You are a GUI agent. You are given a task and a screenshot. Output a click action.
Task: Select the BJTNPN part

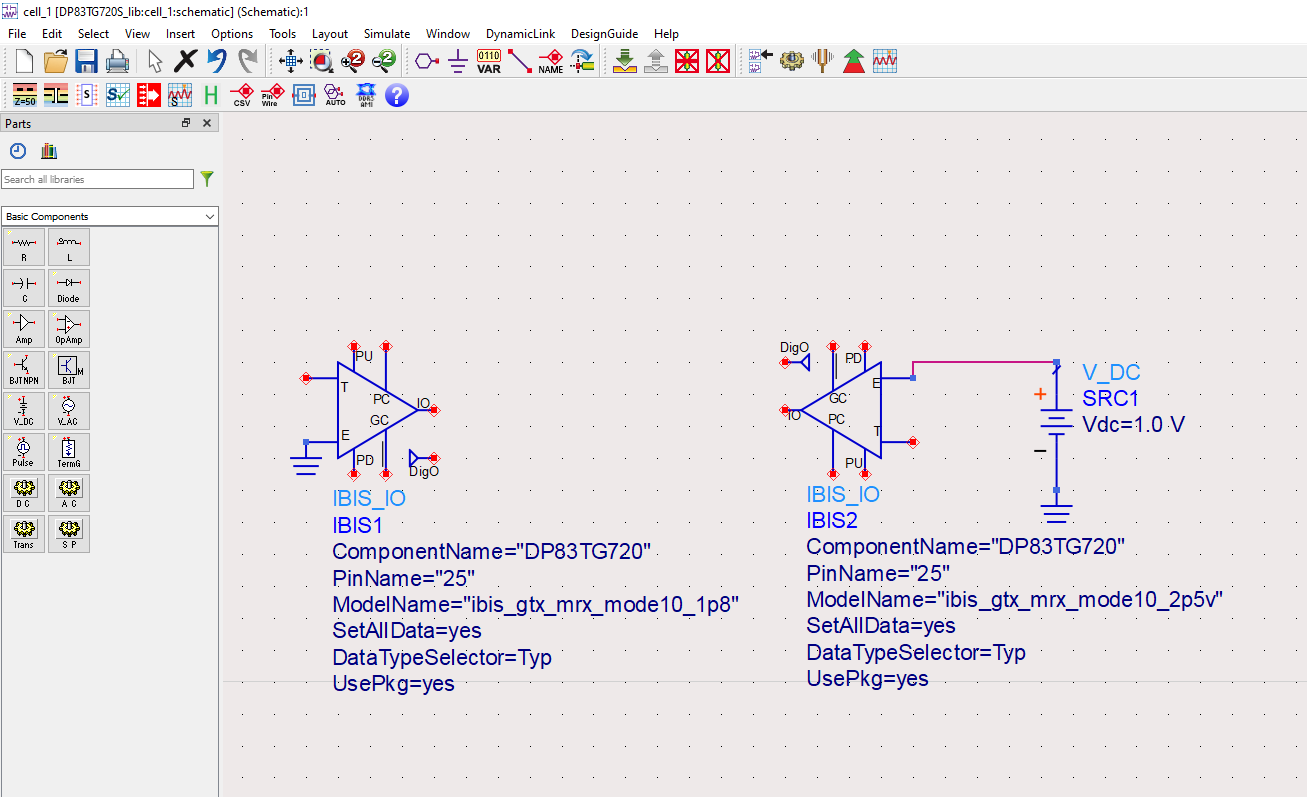pos(24,370)
